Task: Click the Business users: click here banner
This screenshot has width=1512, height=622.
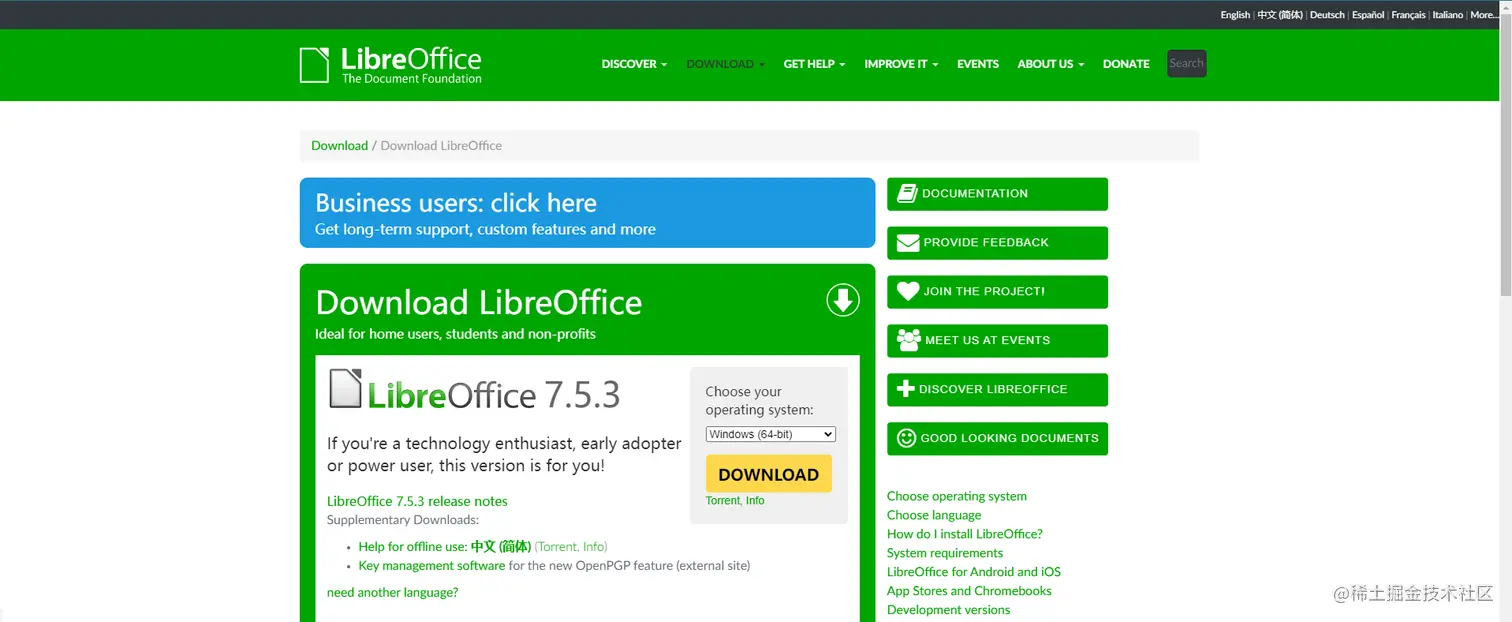Action: [587, 213]
